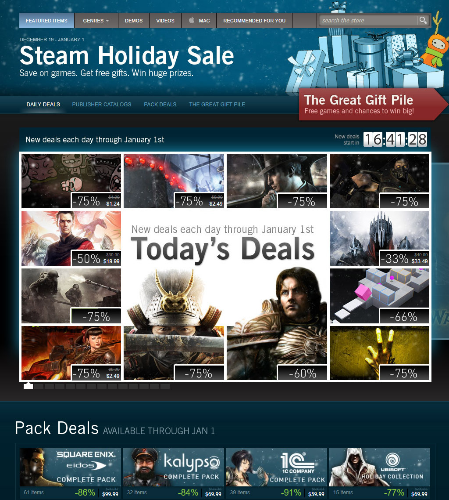Open the yellow hand game deal at -75%
The width and height of the screenshot is (449, 500).
pyautogui.click(x=379, y=353)
